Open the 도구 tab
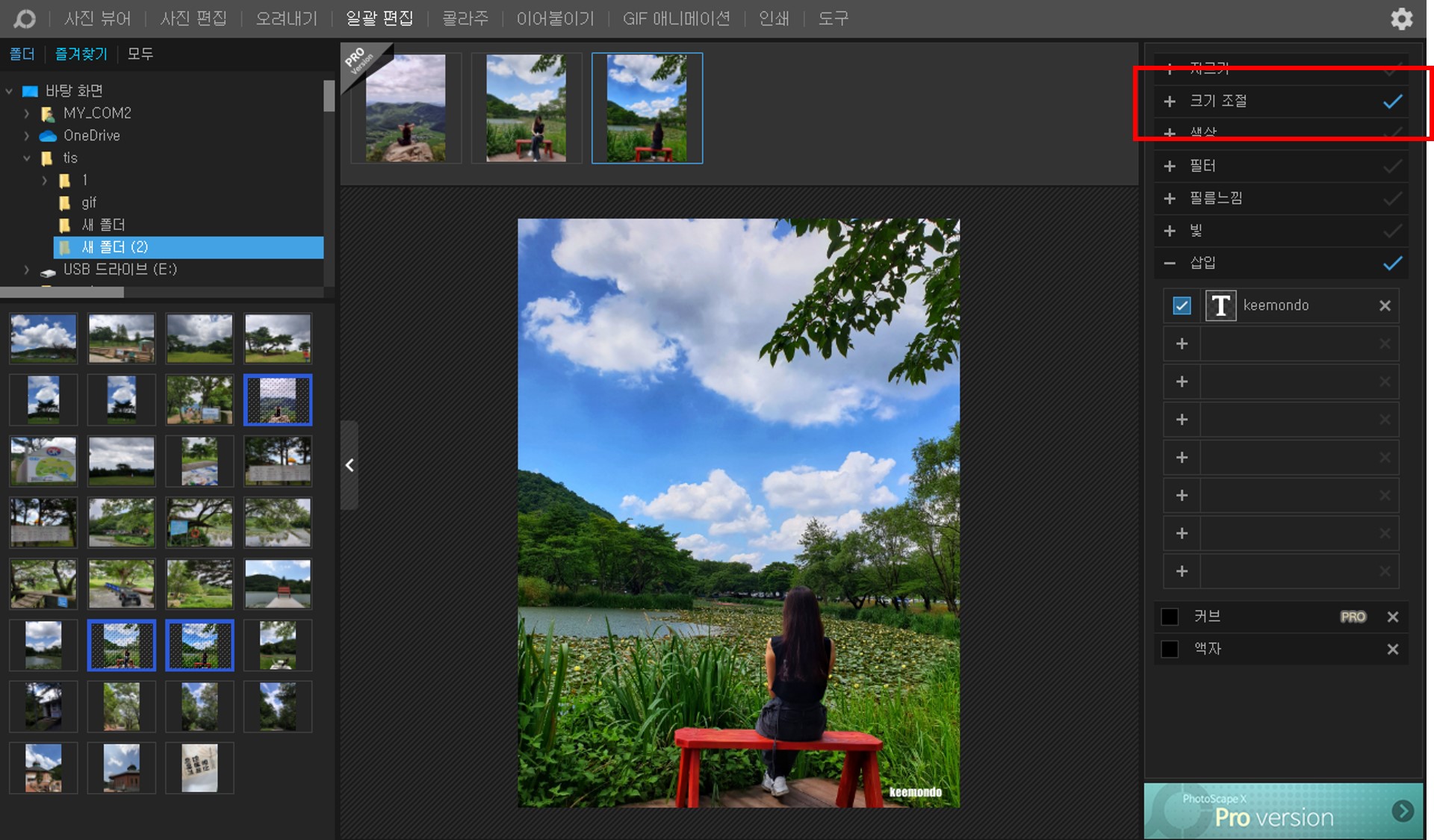The height and width of the screenshot is (840, 1434). pos(834,19)
